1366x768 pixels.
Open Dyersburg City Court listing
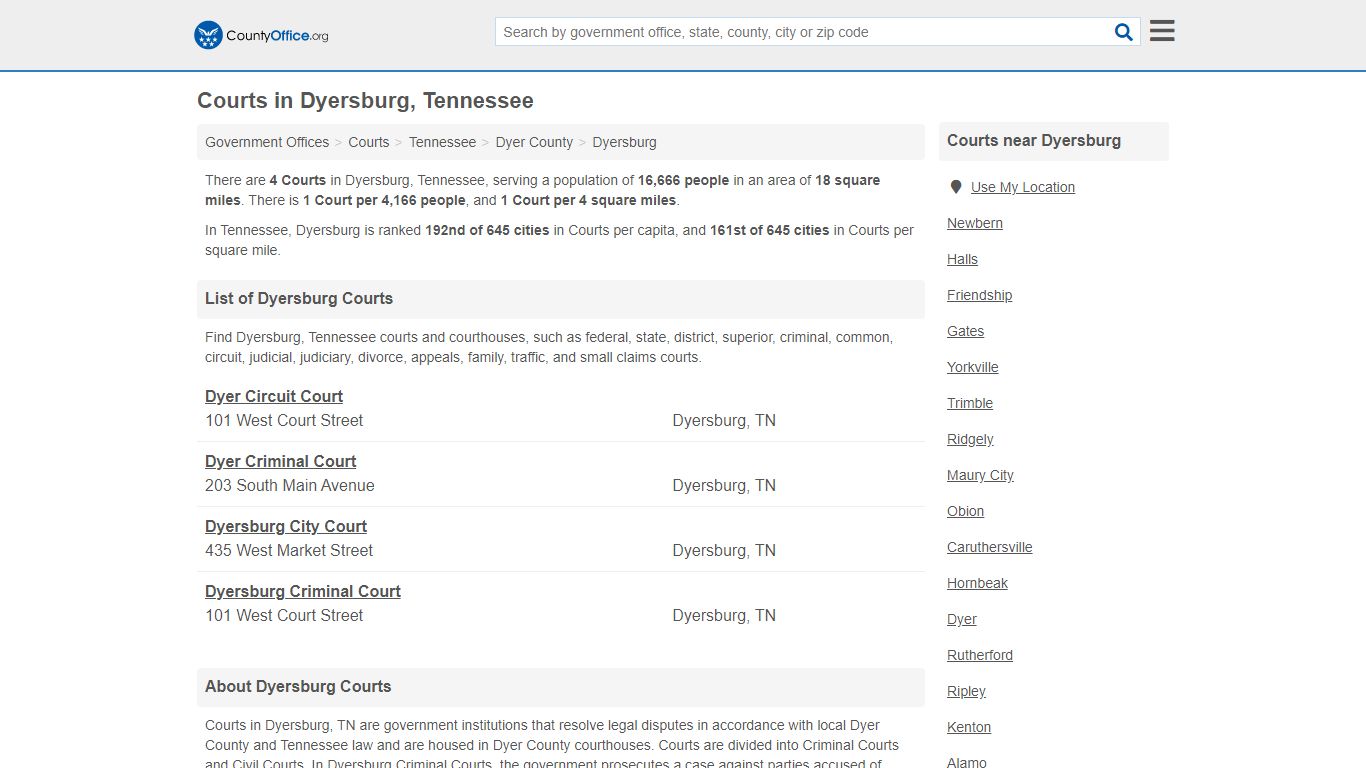(286, 526)
